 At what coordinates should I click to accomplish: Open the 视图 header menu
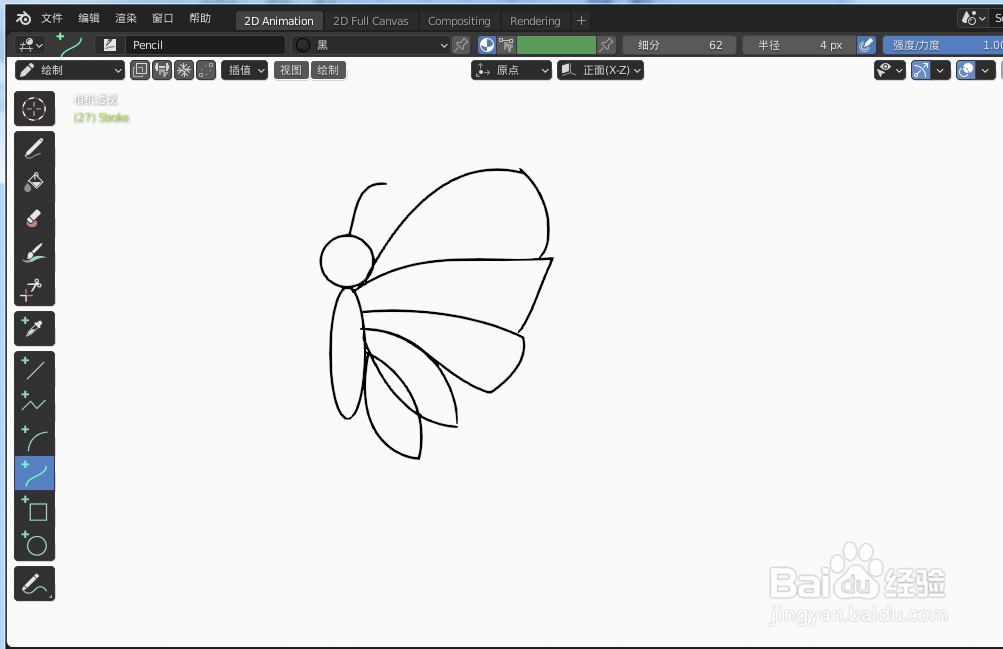click(291, 70)
